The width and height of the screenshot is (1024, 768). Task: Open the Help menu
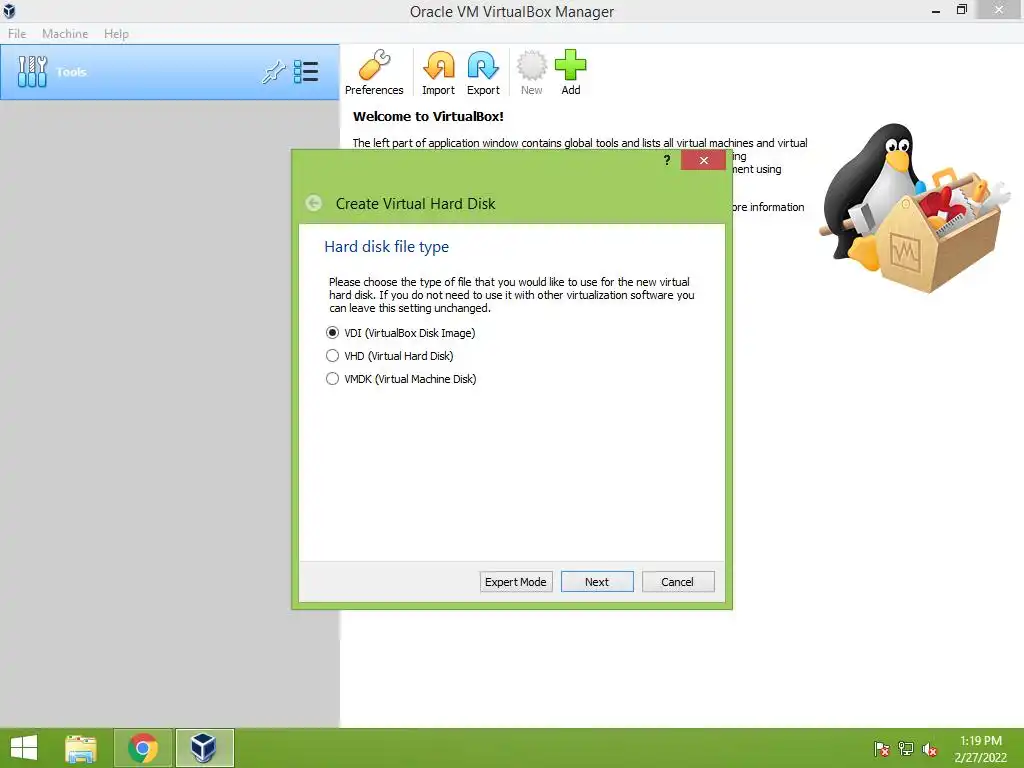[116, 33]
